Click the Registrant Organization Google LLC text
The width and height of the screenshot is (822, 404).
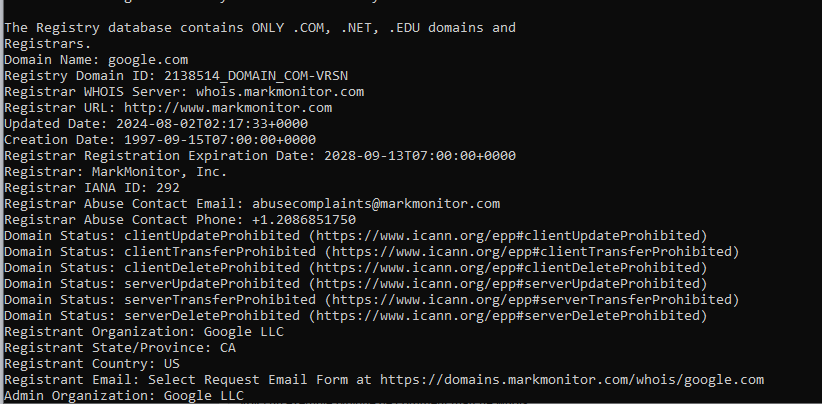click(242, 331)
